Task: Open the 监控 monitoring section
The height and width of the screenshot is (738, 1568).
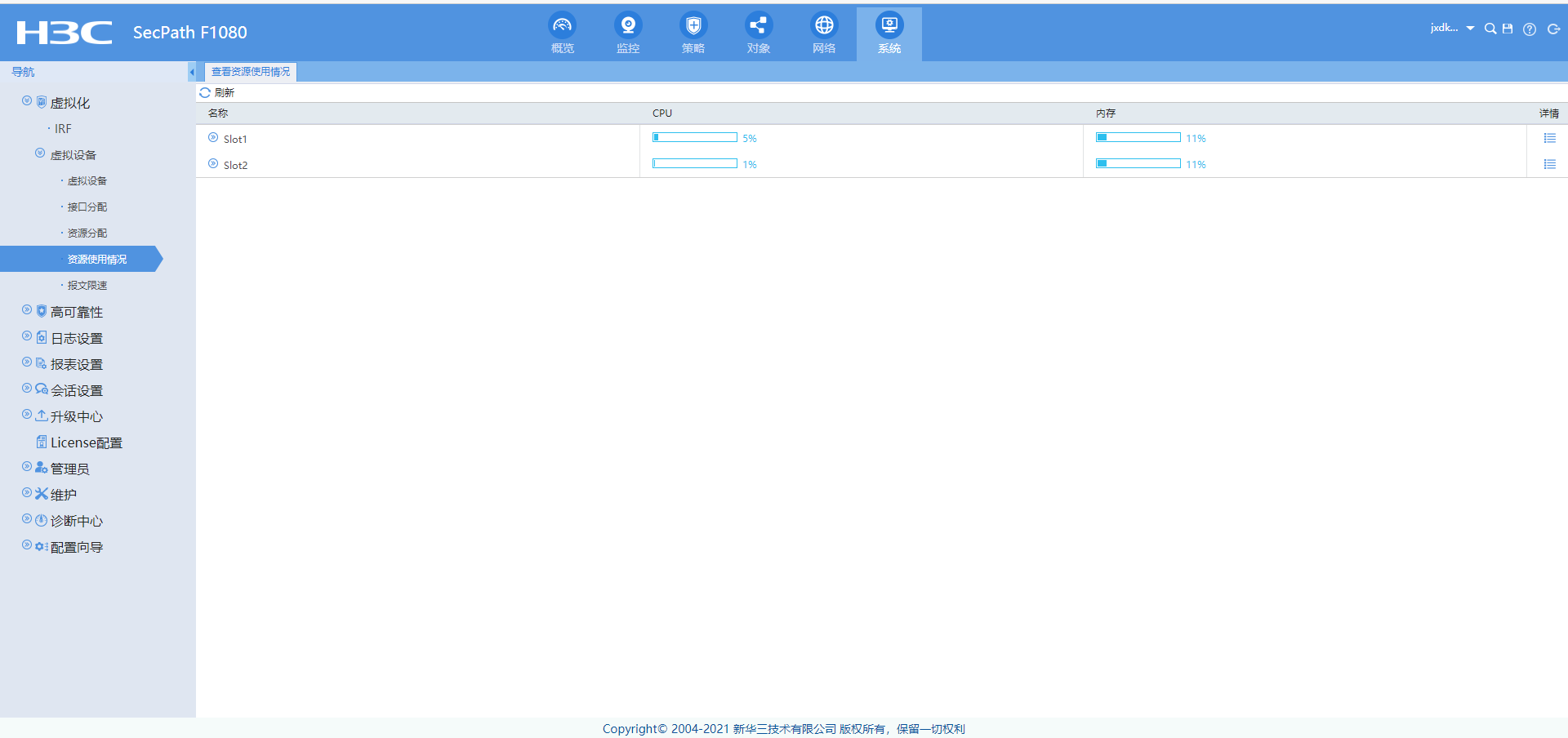Action: pos(628,33)
